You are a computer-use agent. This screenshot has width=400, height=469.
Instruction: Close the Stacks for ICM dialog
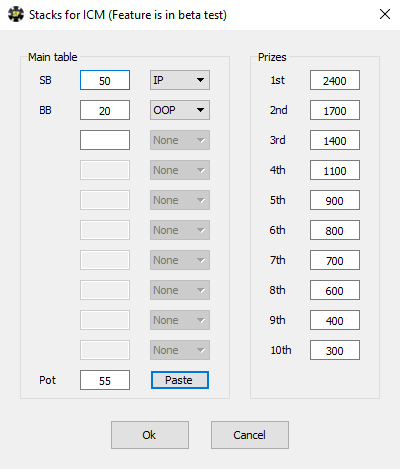tap(385, 14)
